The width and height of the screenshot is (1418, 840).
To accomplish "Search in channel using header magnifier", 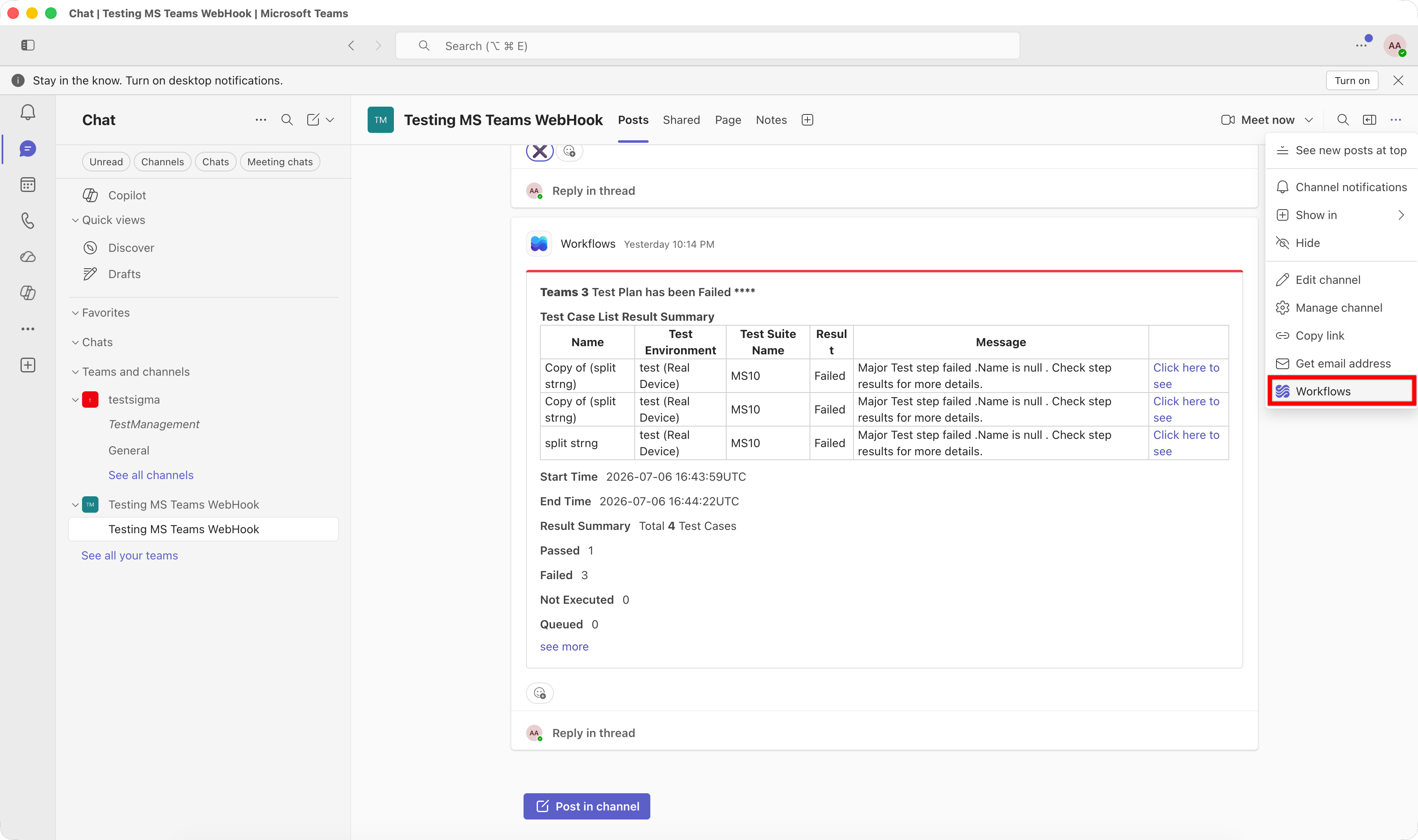I will point(1343,120).
